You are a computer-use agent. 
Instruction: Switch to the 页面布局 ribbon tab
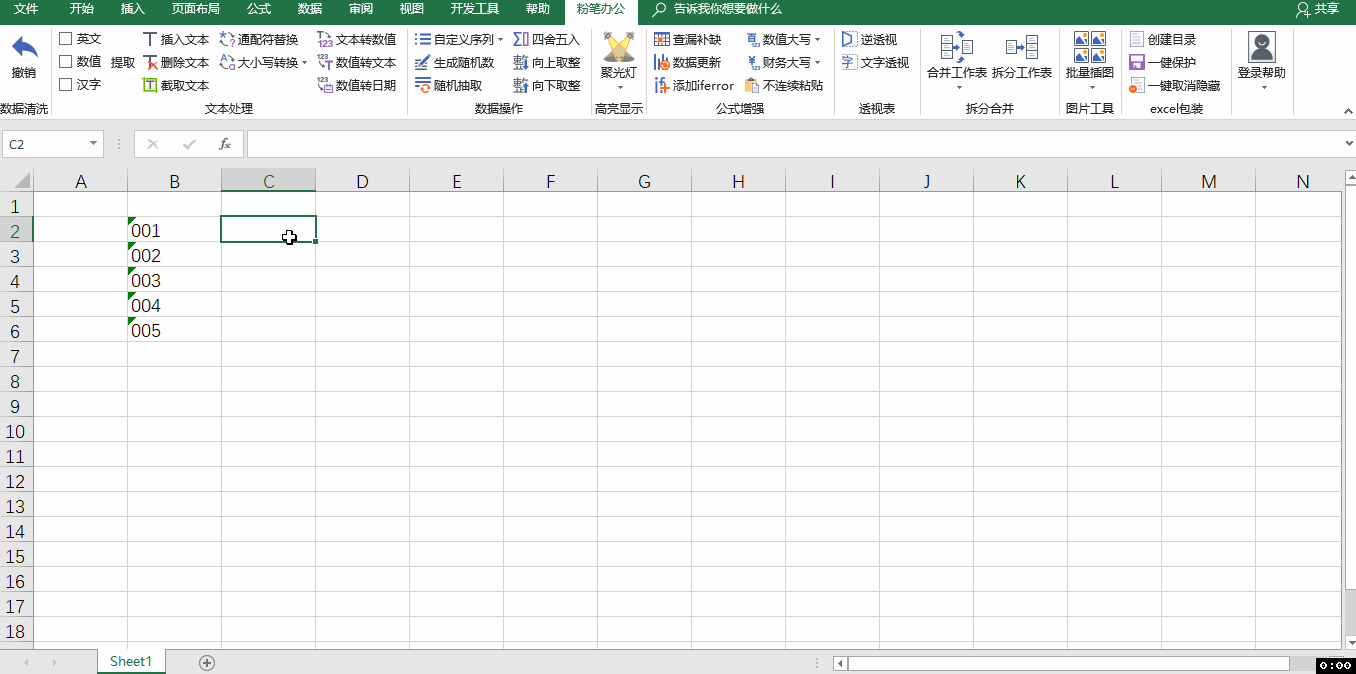coord(195,9)
